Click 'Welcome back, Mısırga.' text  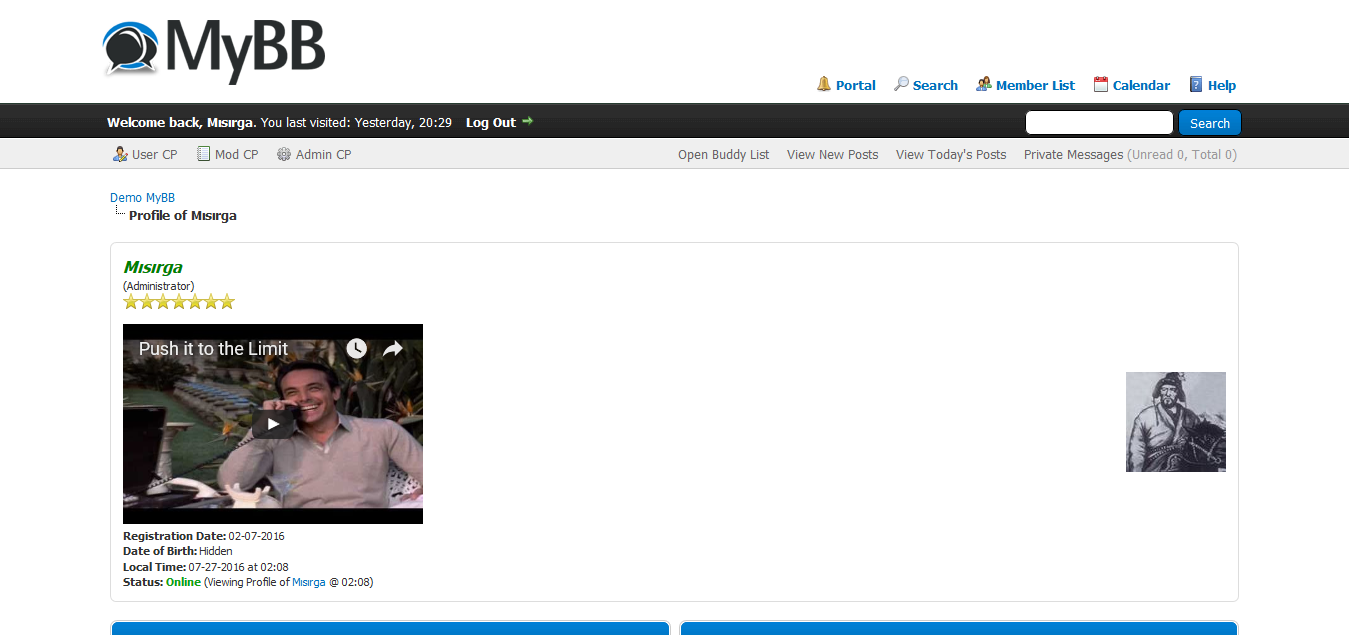coord(182,122)
